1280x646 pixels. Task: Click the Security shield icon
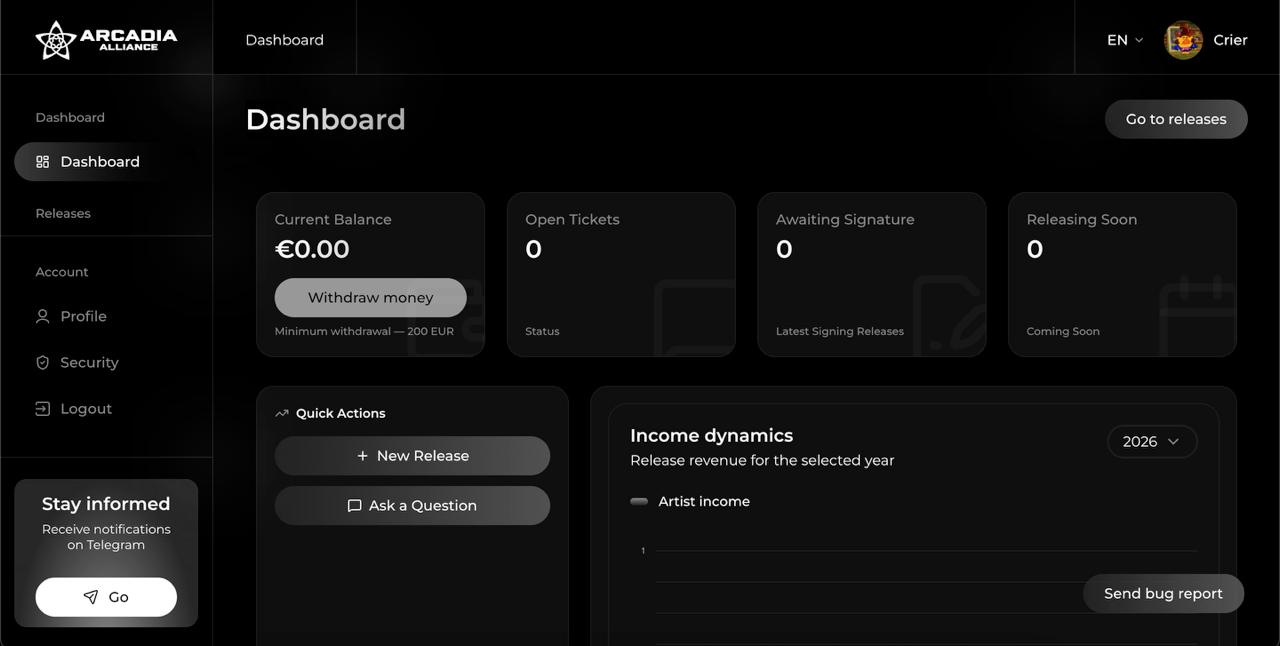(42, 362)
